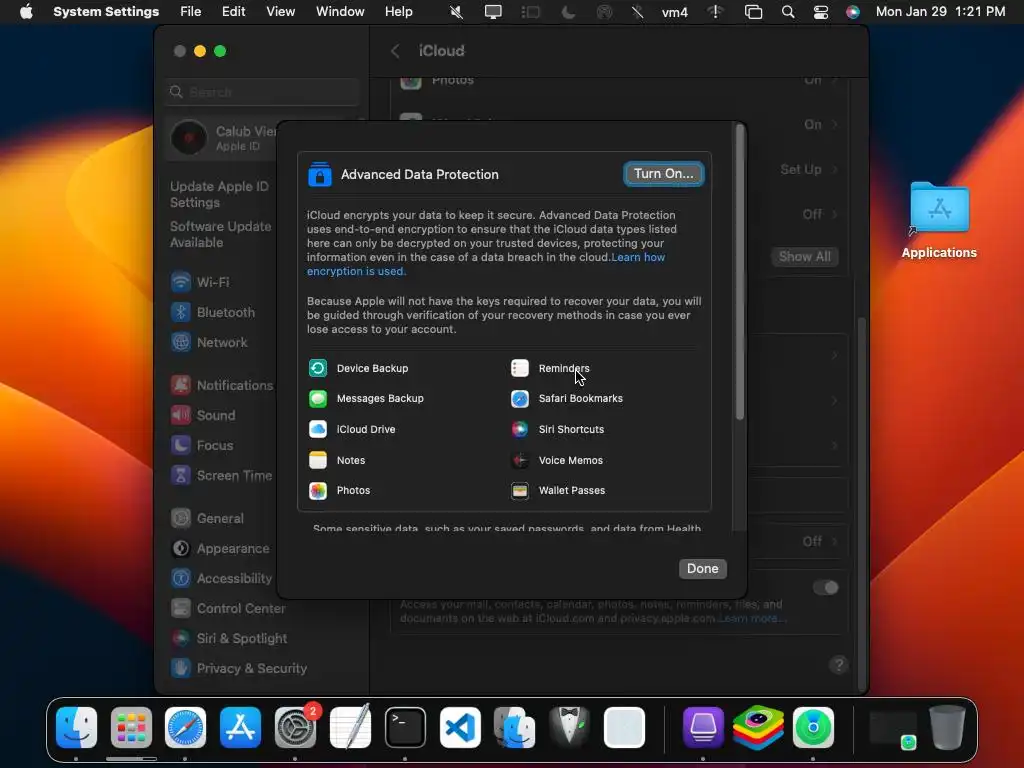Click Done to close the sheet
This screenshot has width=1024, height=768.
click(703, 568)
